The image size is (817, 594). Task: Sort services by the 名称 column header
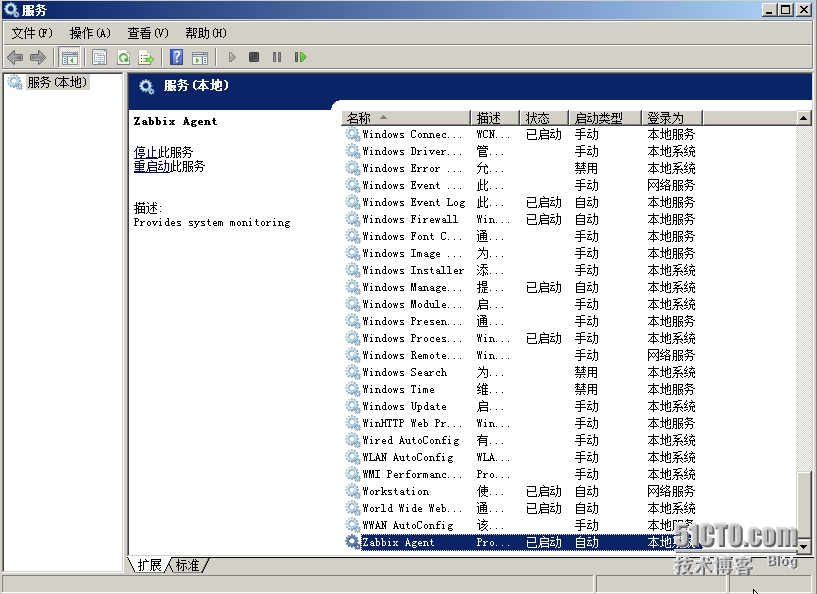point(406,118)
